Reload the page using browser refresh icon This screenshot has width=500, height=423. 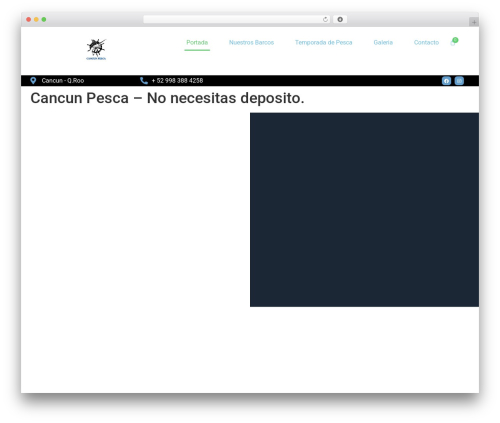pyautogui.click(x=325, y=19)
